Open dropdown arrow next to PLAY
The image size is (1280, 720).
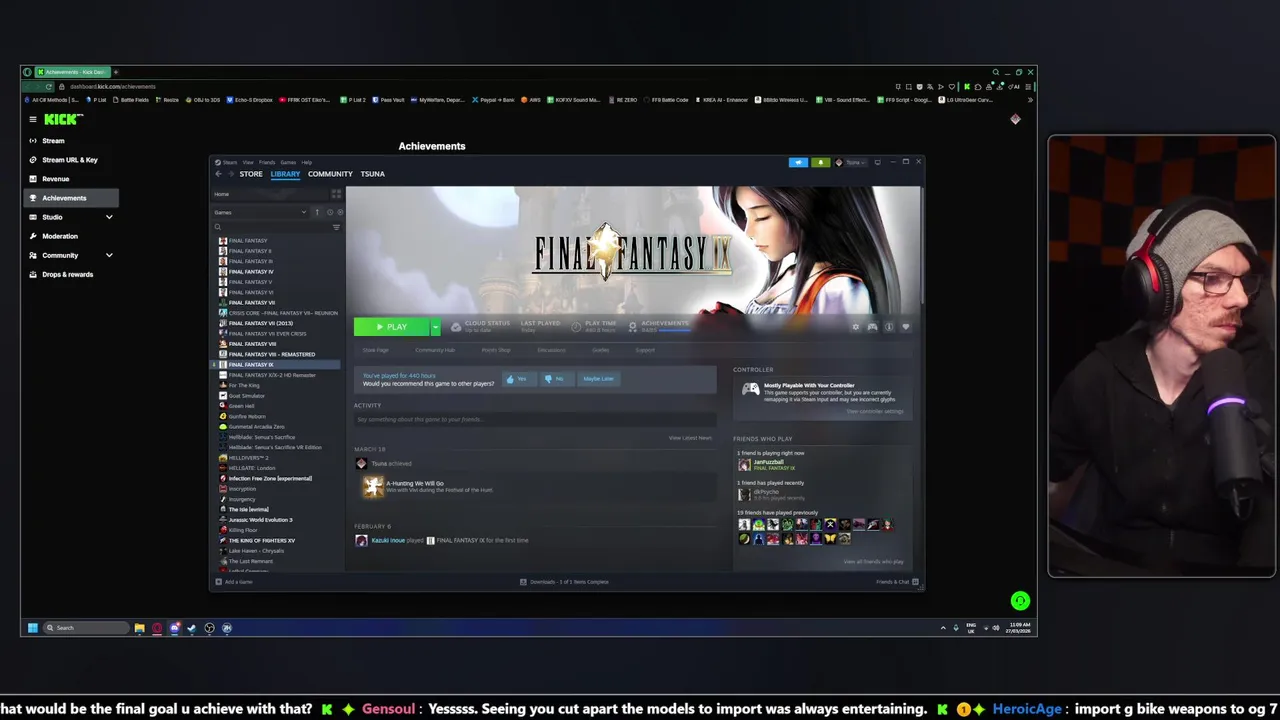coord(435,327)
